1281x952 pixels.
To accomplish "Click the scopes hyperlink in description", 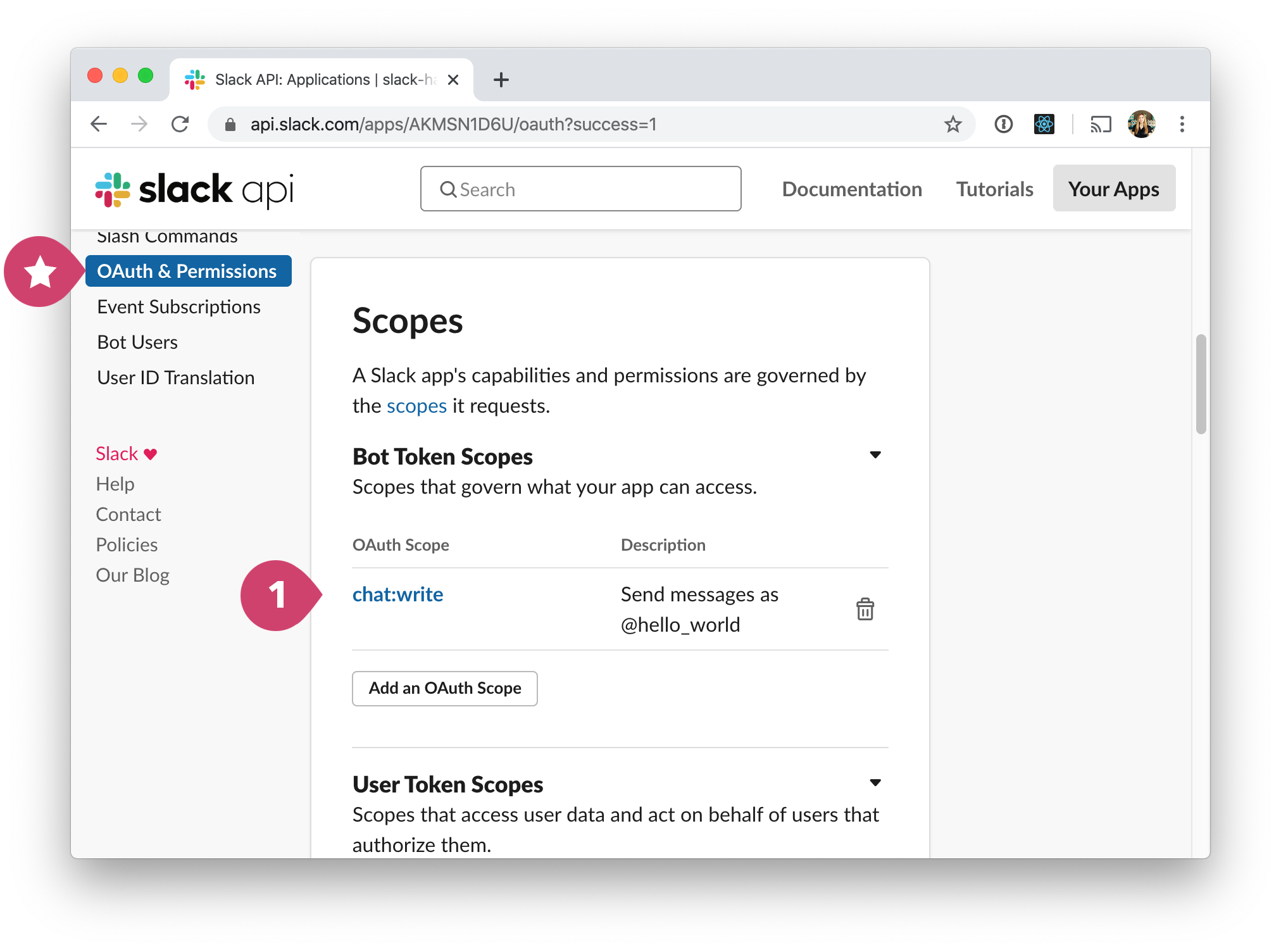I will click(x=417, y=405).
